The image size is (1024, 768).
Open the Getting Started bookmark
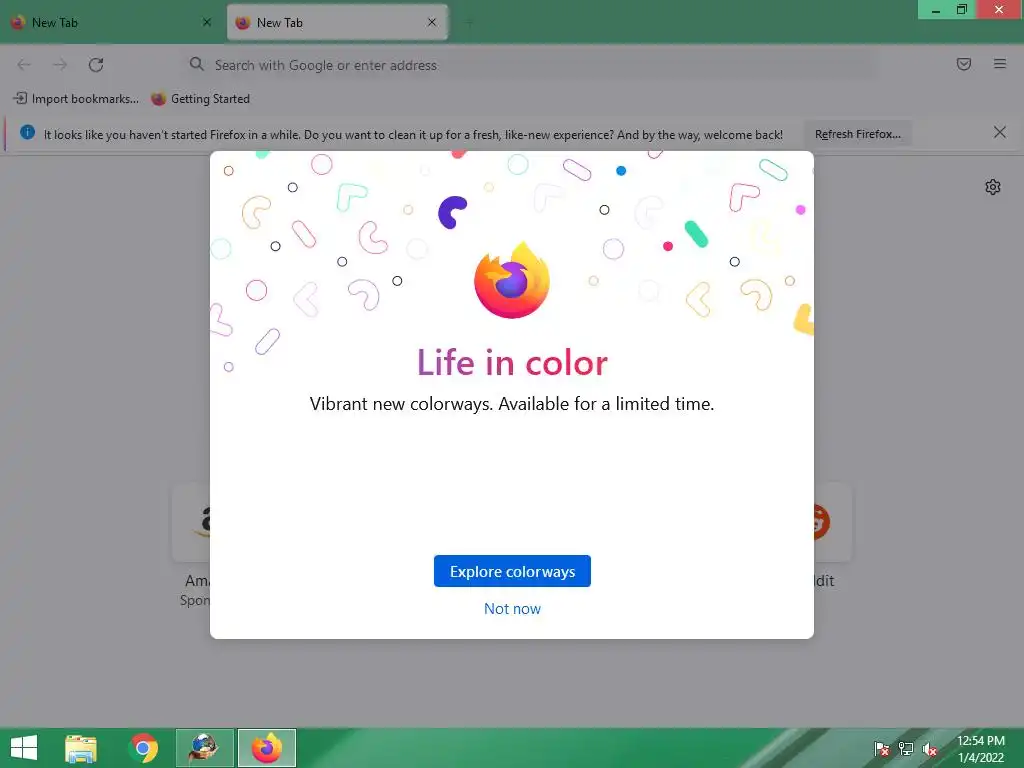tap(200, 99)
